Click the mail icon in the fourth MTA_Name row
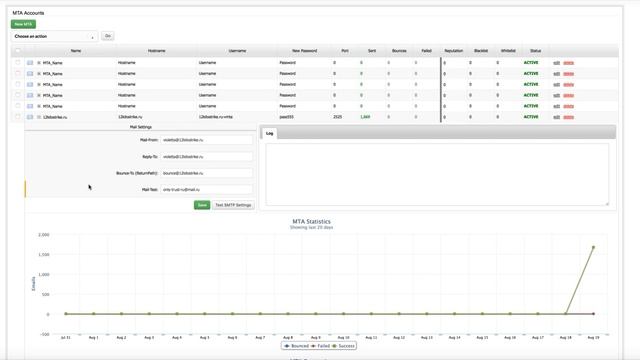This screenshot has width=640, height=360. click(30, 96)
